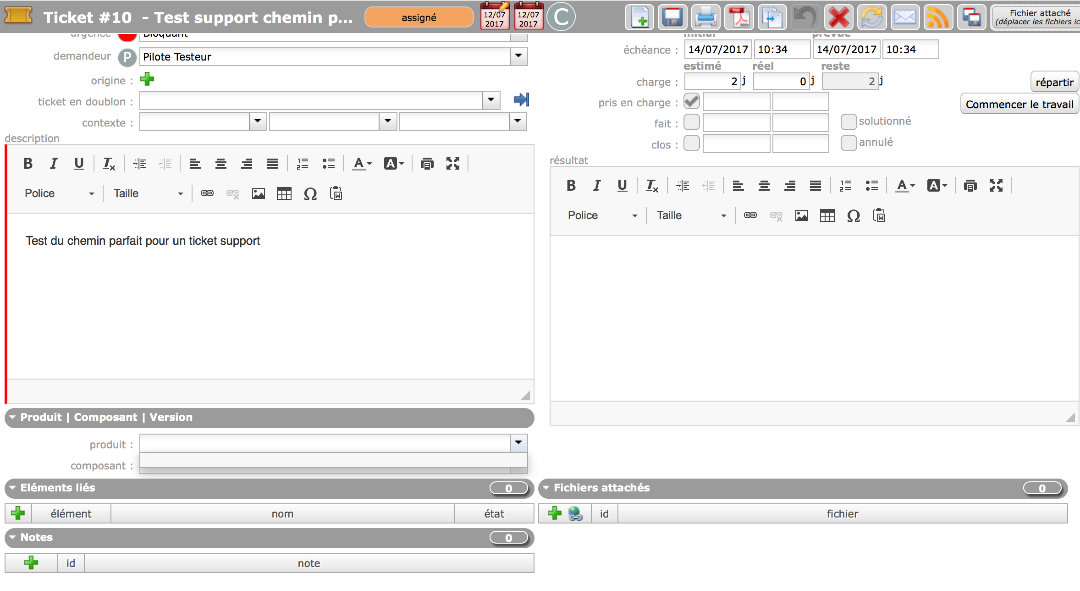
Task: Tick the 'fait' checkbox
Action: [691, 123]
